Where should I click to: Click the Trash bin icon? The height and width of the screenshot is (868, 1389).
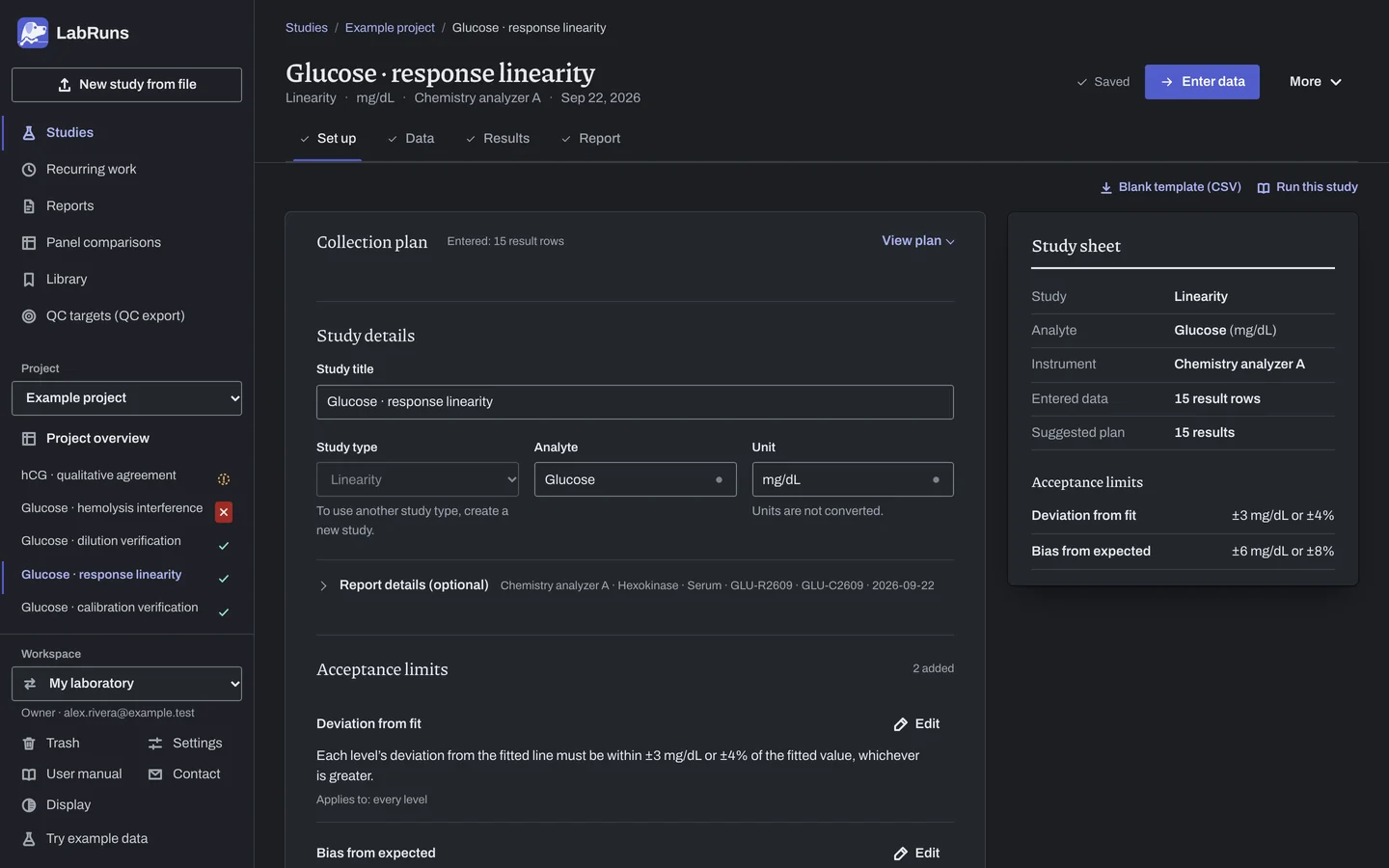(29, 744)
